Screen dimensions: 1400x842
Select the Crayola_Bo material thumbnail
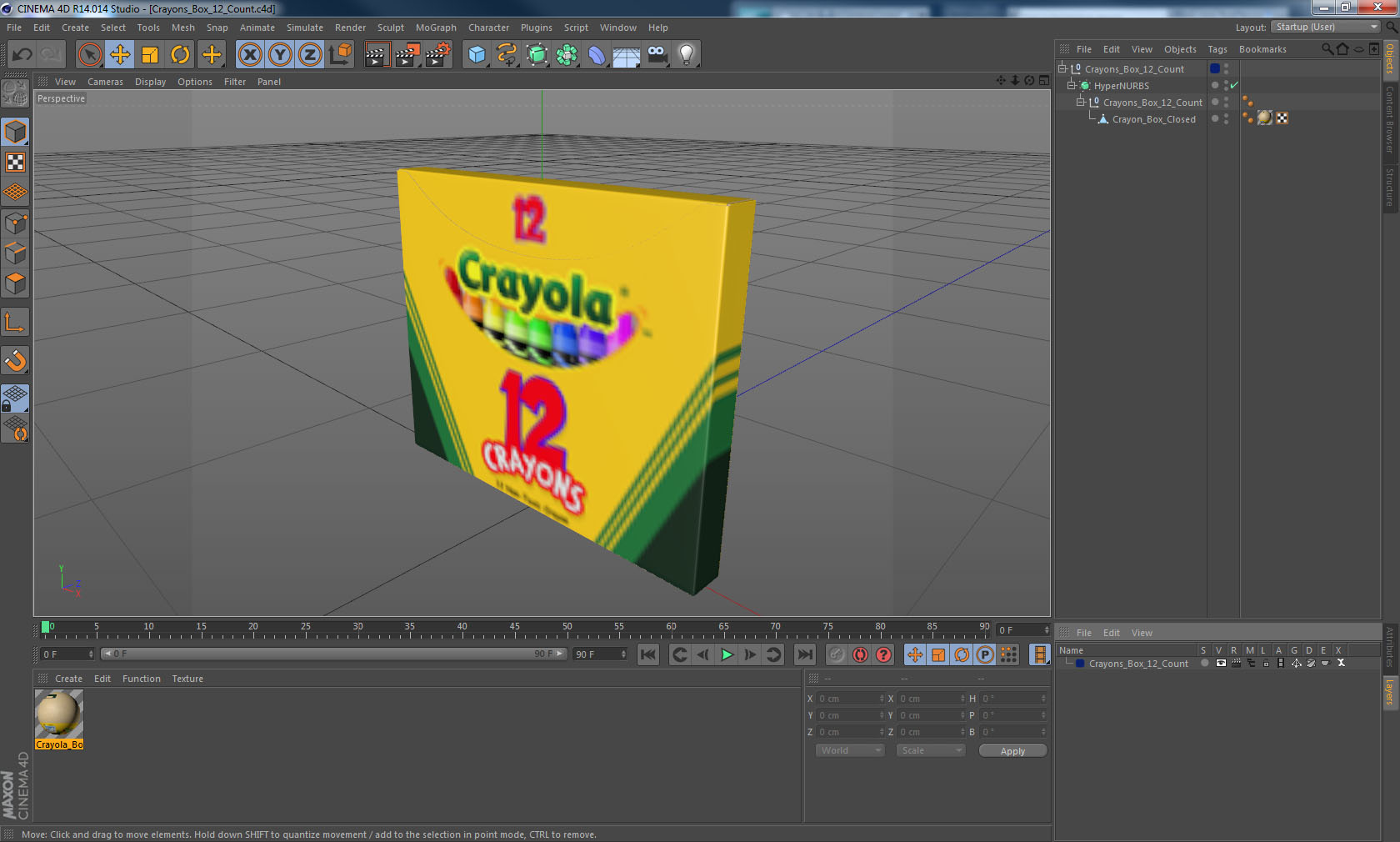[x=59, y=714]
